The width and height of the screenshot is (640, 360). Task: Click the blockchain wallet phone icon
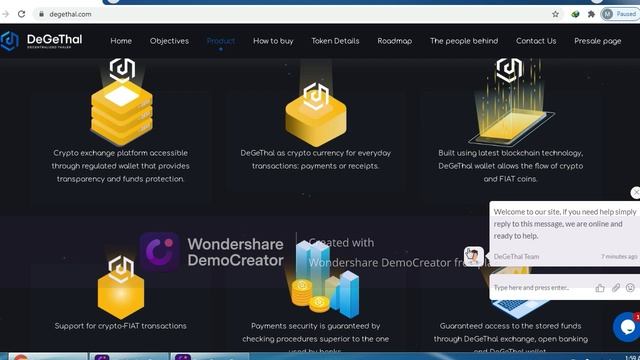[510, 102]
